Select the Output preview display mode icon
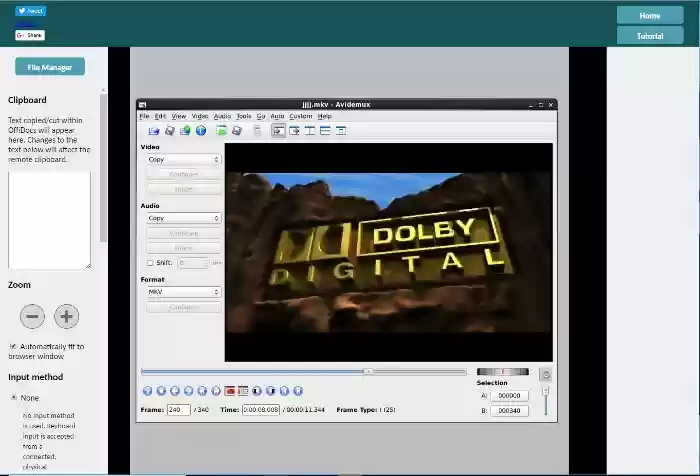Viewport: 700px width, 476px height. pyautogui.click(x=294, y=131)
